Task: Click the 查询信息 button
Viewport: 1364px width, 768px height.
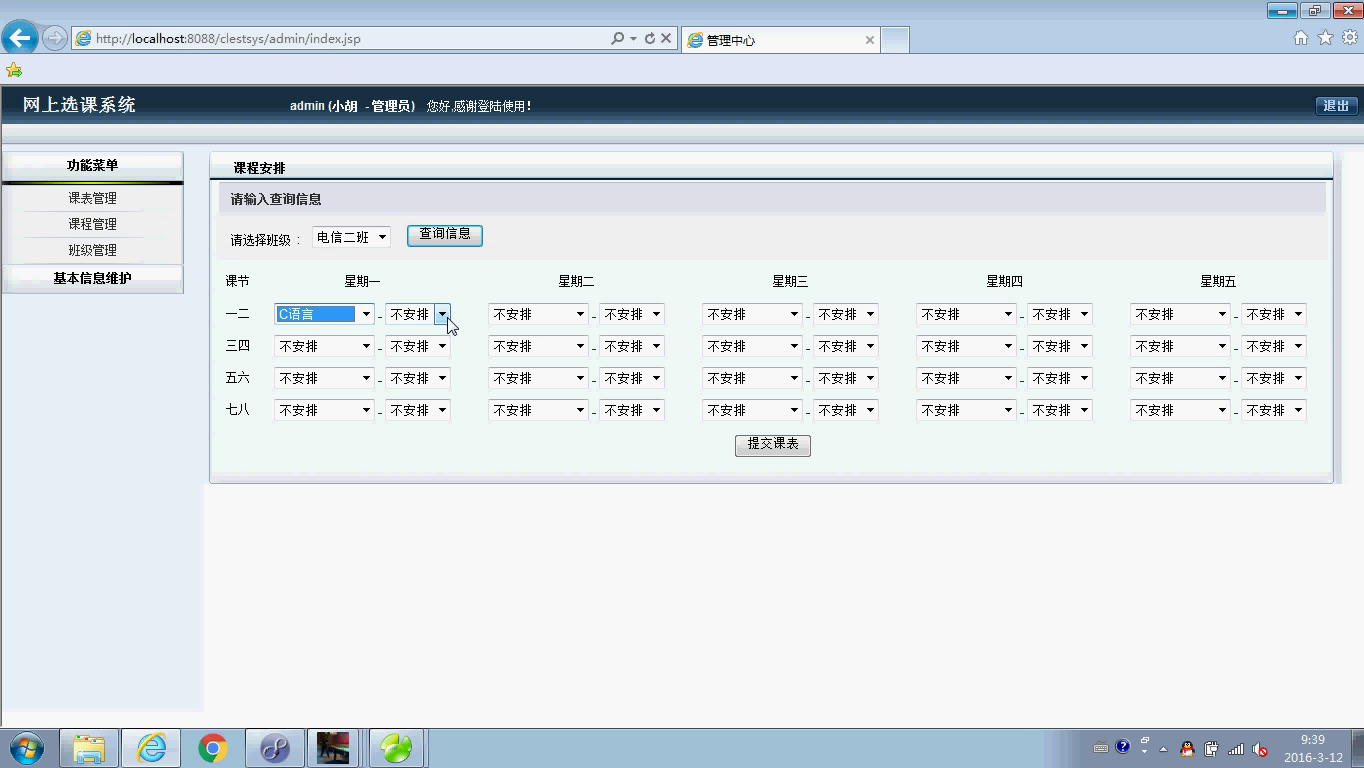Action: point(445,235)
